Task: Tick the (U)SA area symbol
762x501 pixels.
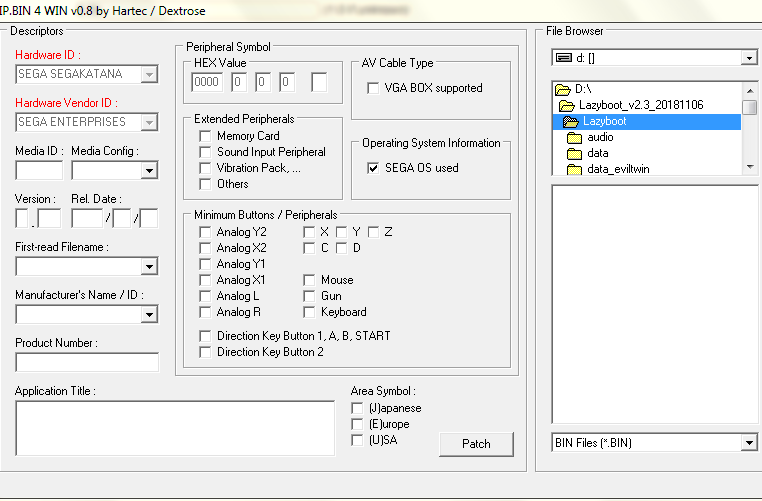Action: tap(357, 440)
